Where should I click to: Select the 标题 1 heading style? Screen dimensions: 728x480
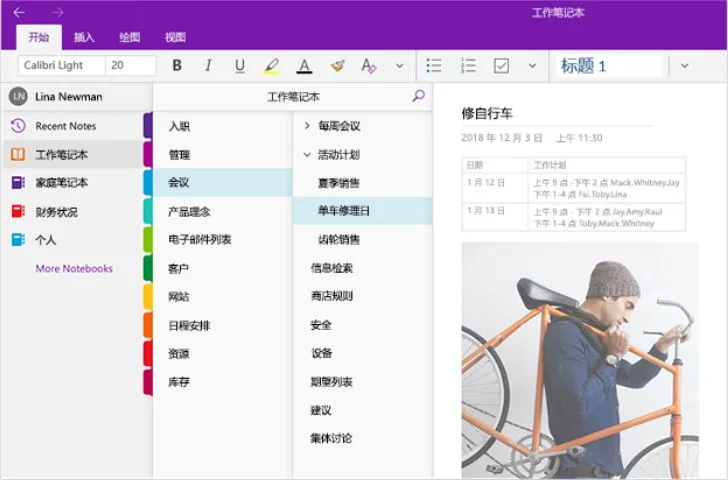point(609,66)
